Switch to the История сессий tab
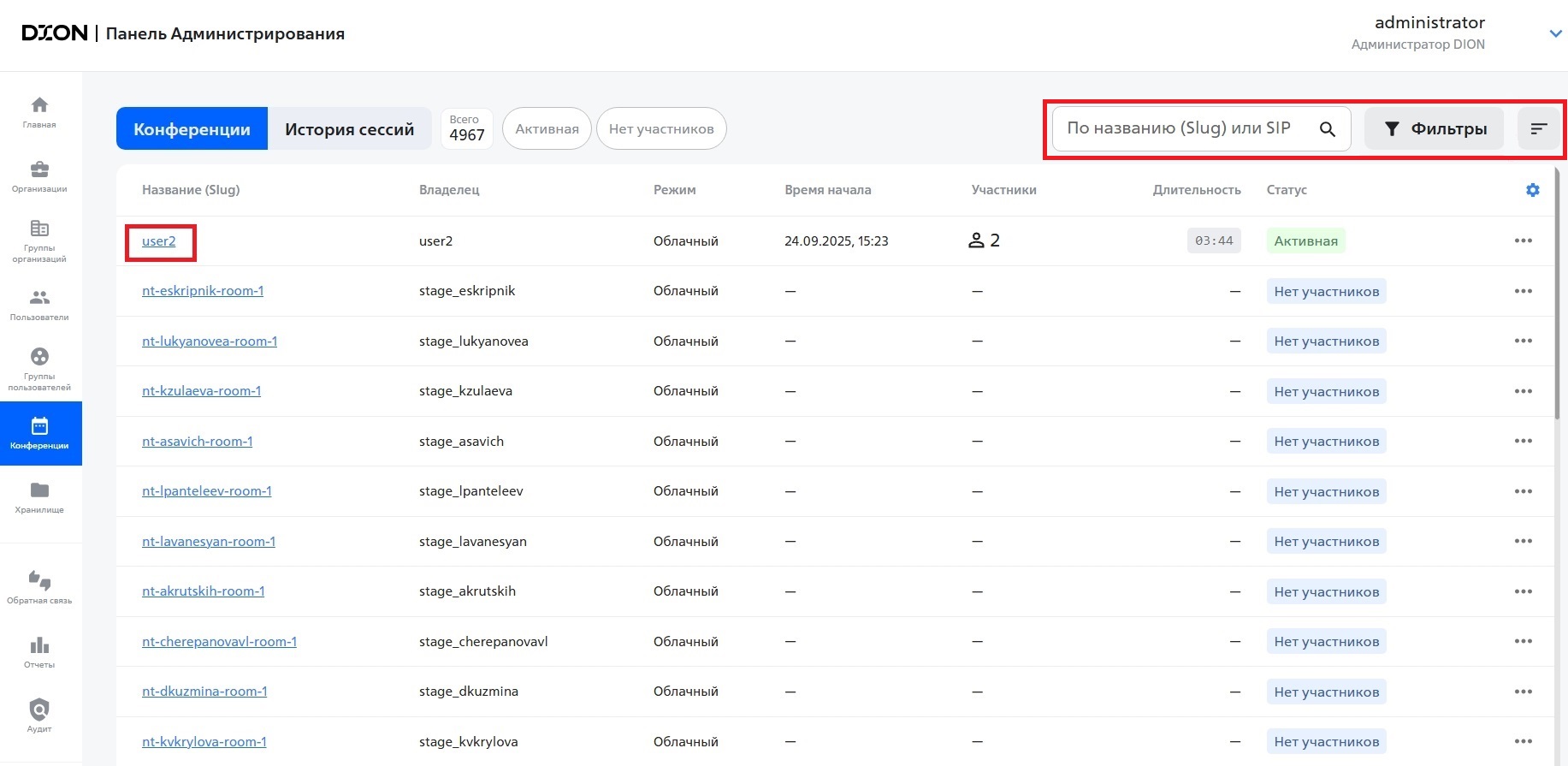Screen dimensions: 1568x766 tap(349, 129)
